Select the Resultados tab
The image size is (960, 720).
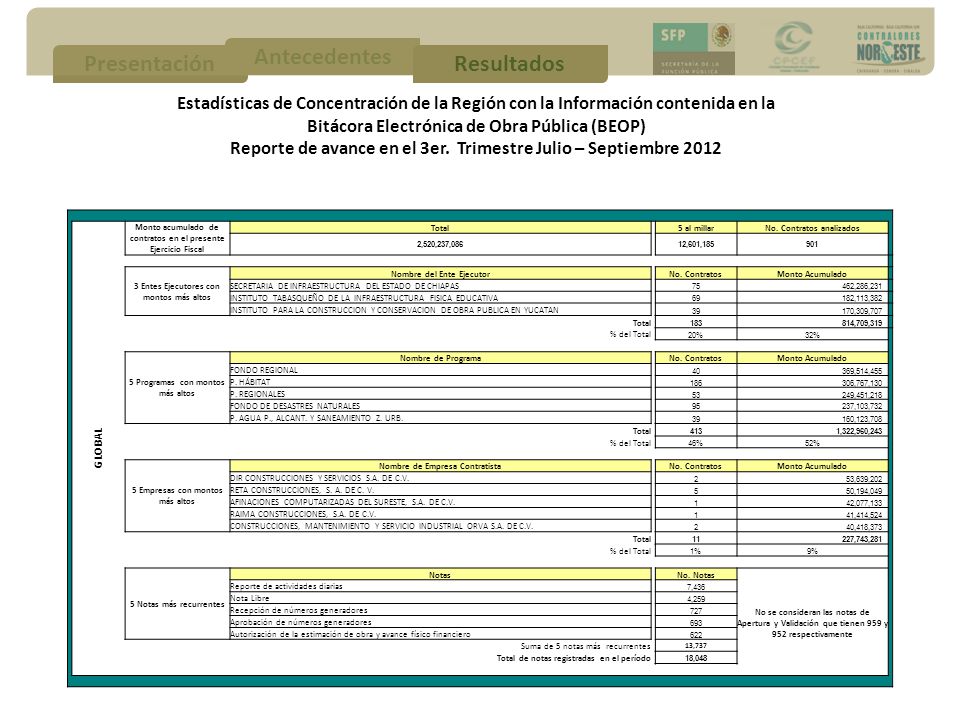[x=509, y=64]
